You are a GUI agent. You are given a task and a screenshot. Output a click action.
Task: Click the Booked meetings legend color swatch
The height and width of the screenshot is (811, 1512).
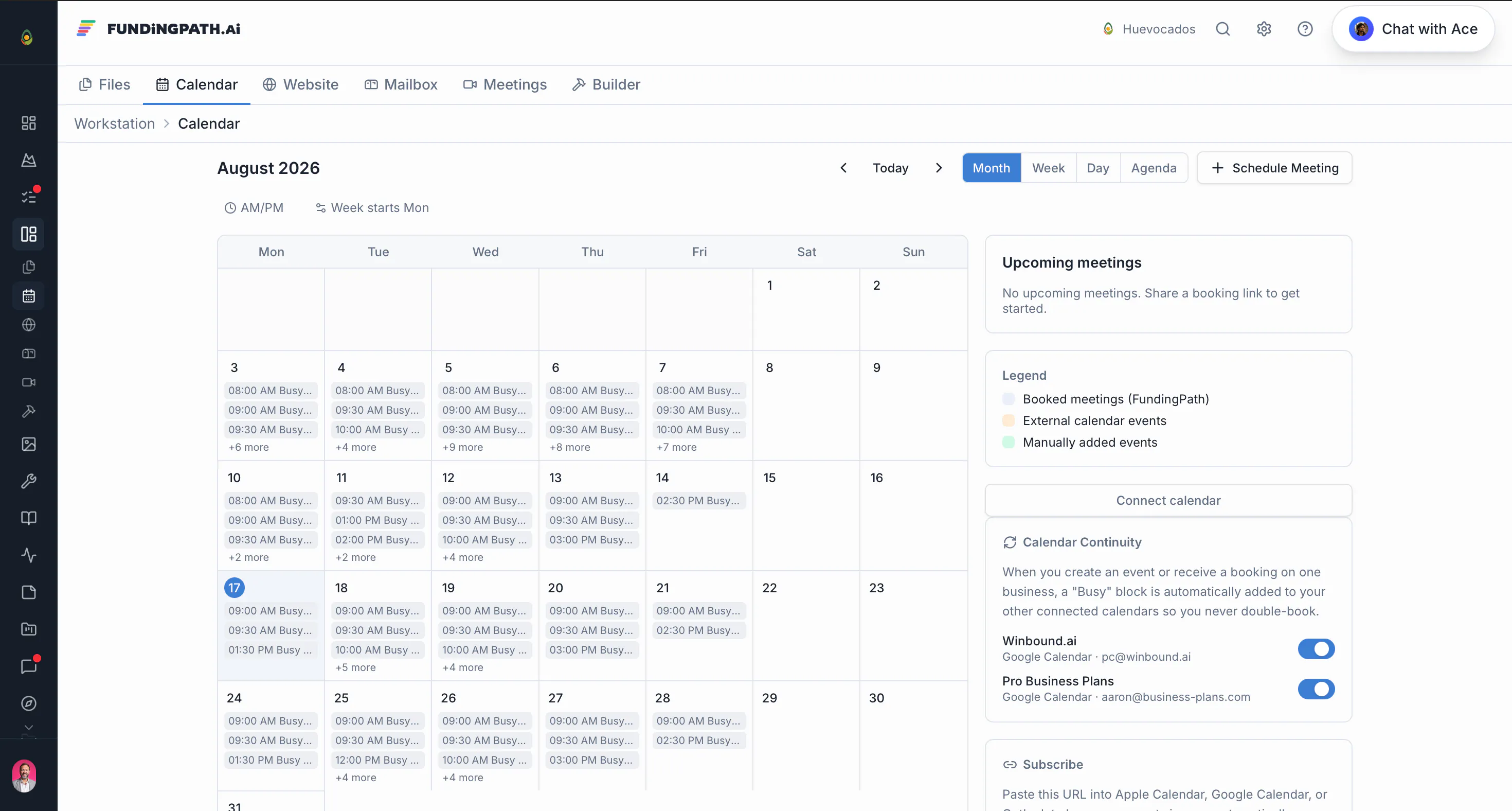[1009, 399]
